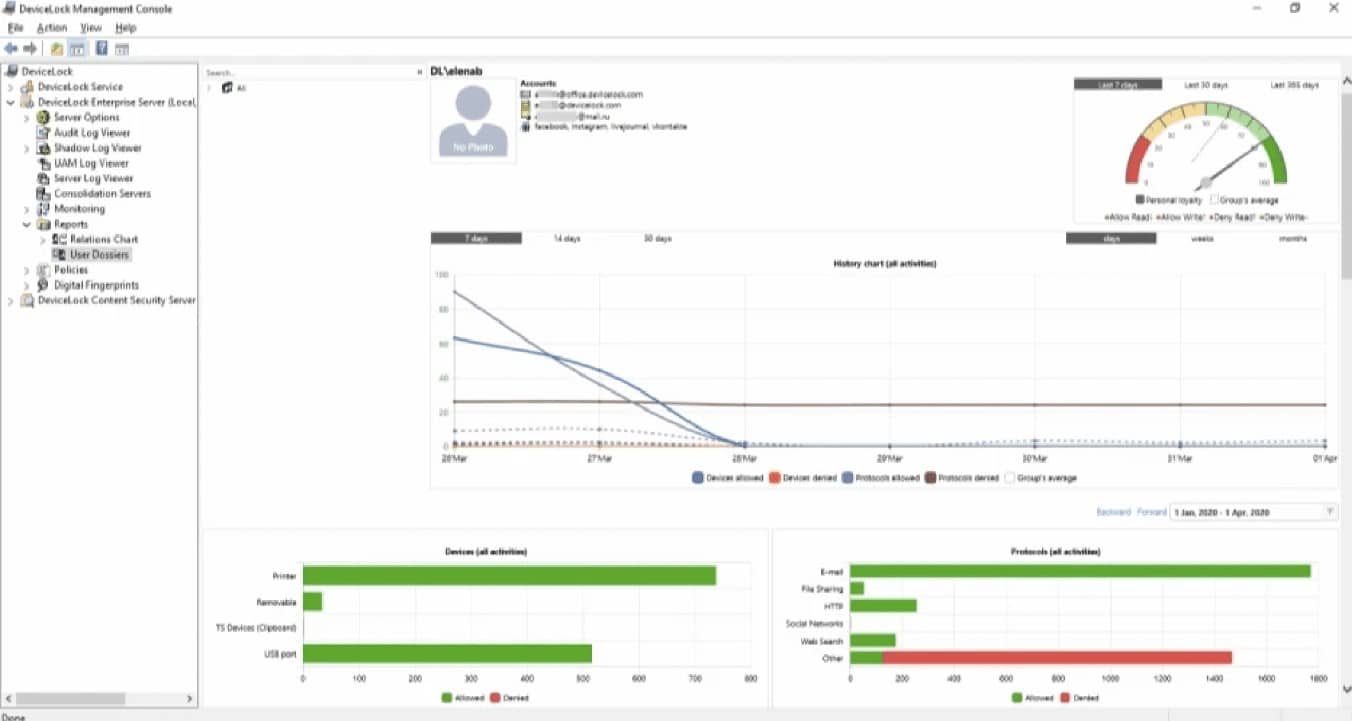
Task: Switch history grouping to weeks
Action: coord(1202,239)
